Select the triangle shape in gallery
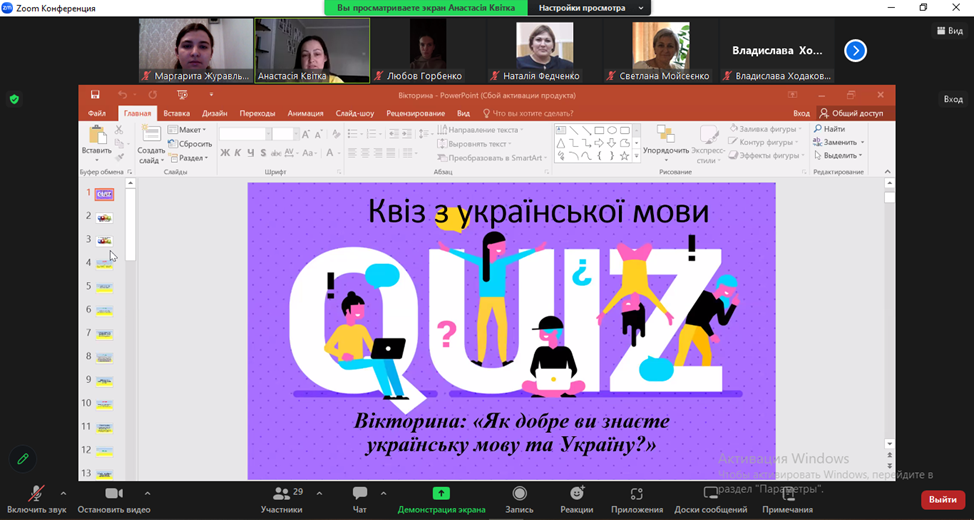 click(561, 143)
